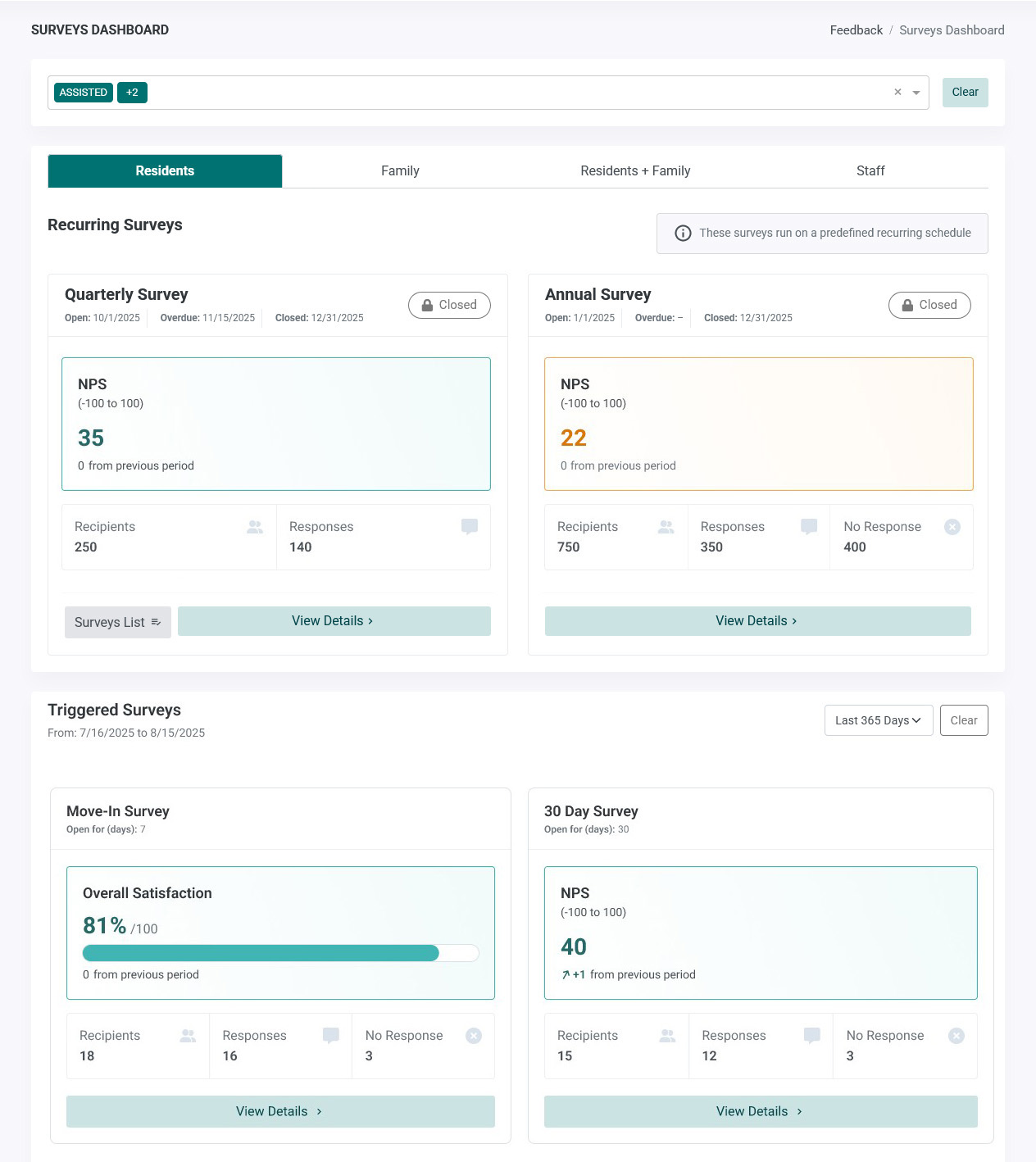
Task: Click Quarterly Survey Recipients count 250
Action: click(x=86, y=547)
